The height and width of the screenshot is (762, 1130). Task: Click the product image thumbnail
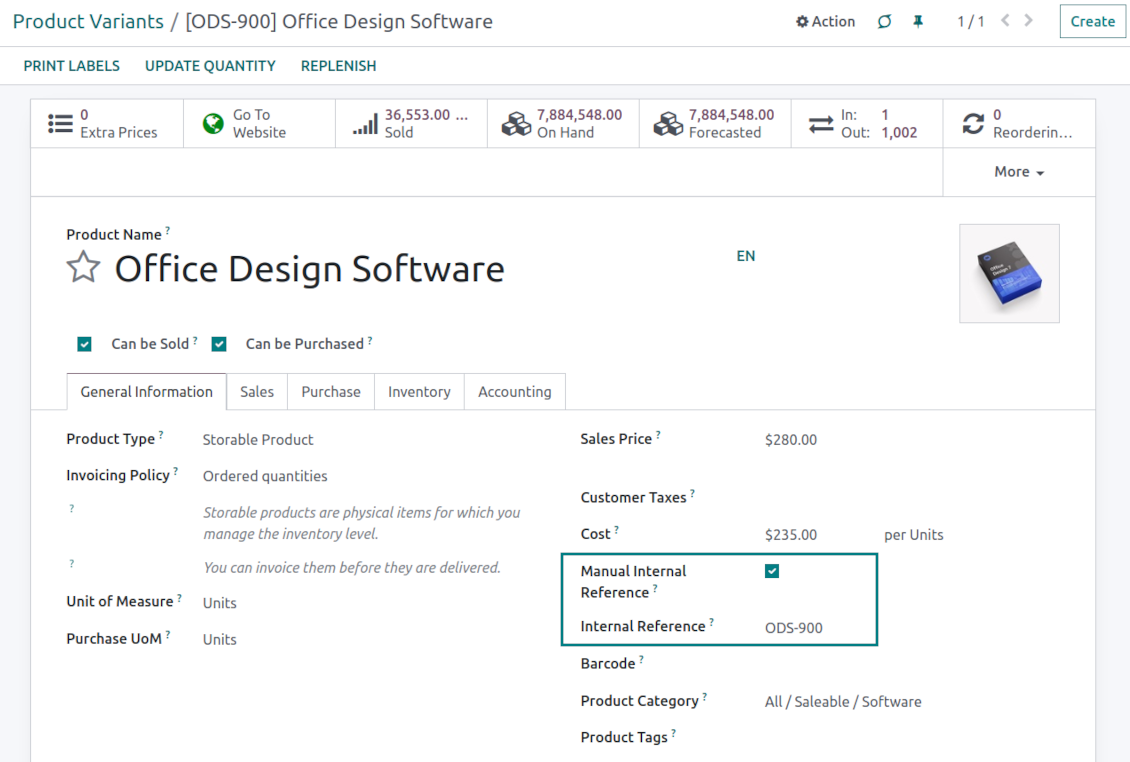click(1009, 273)
